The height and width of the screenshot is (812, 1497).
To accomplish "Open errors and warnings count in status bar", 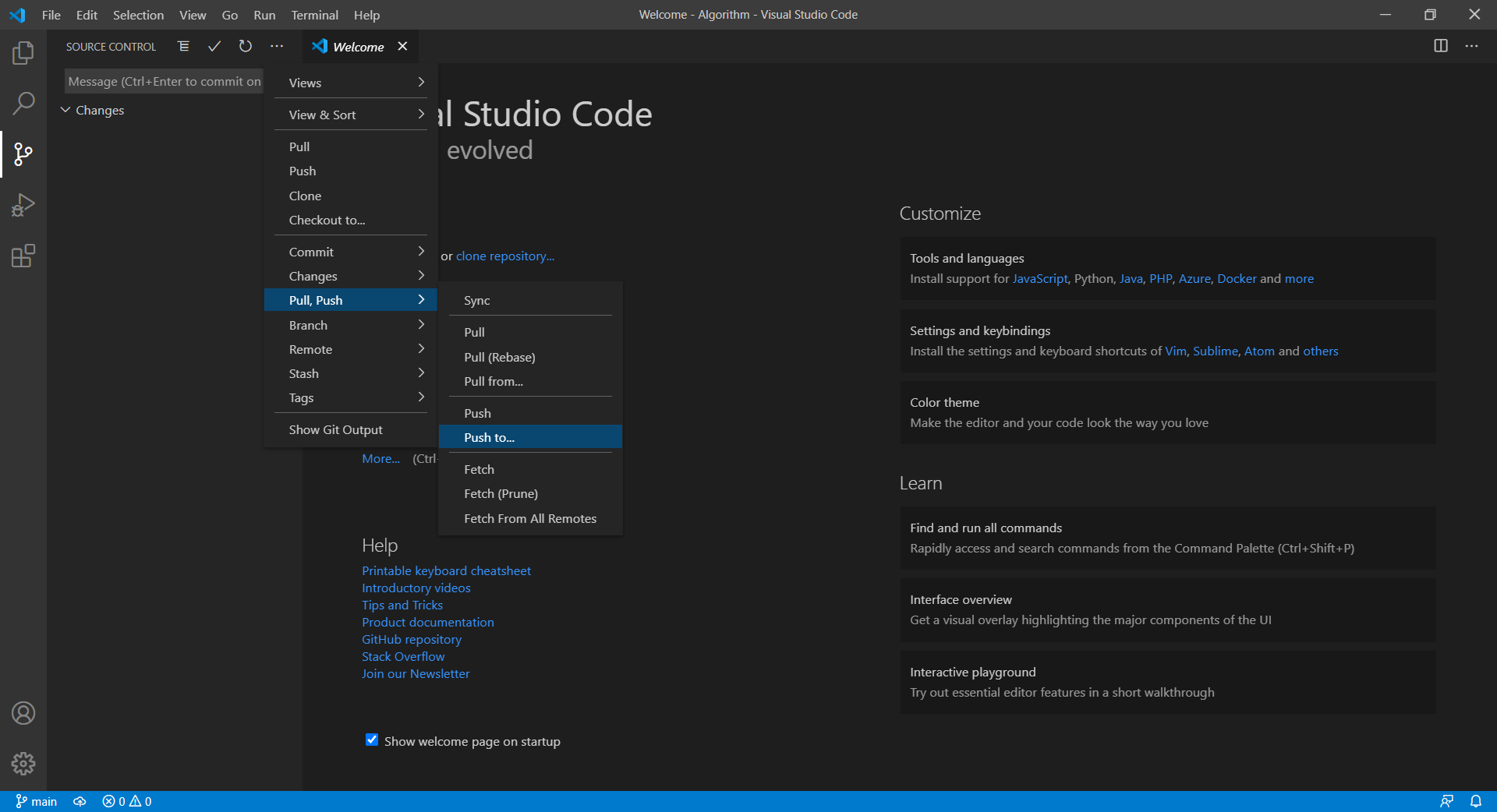I will (x=127, y=801).
